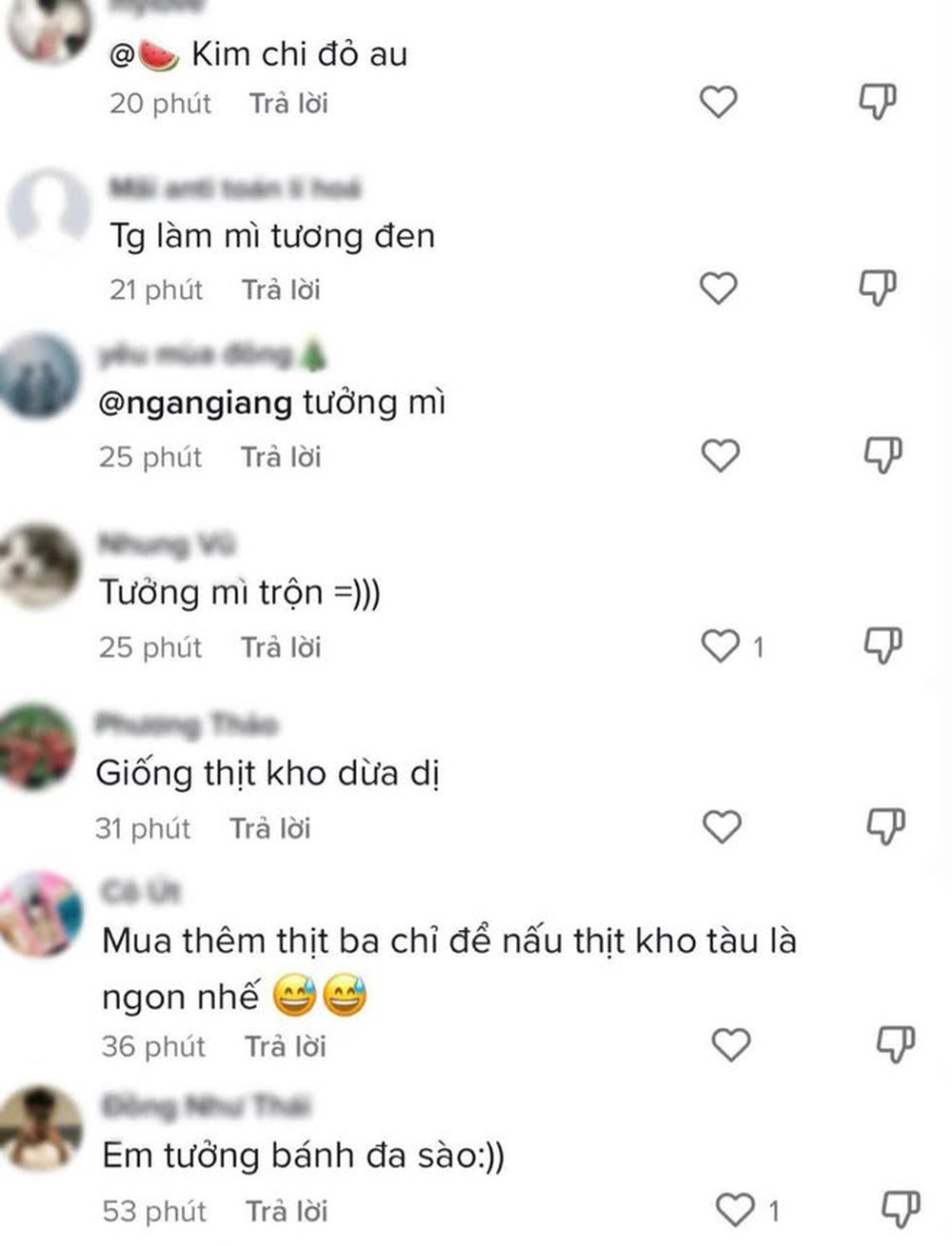Dislike the 'Em tưởng bánh đa sào' comment
Screen dimensions: 952x1246
click(901, 1209)
